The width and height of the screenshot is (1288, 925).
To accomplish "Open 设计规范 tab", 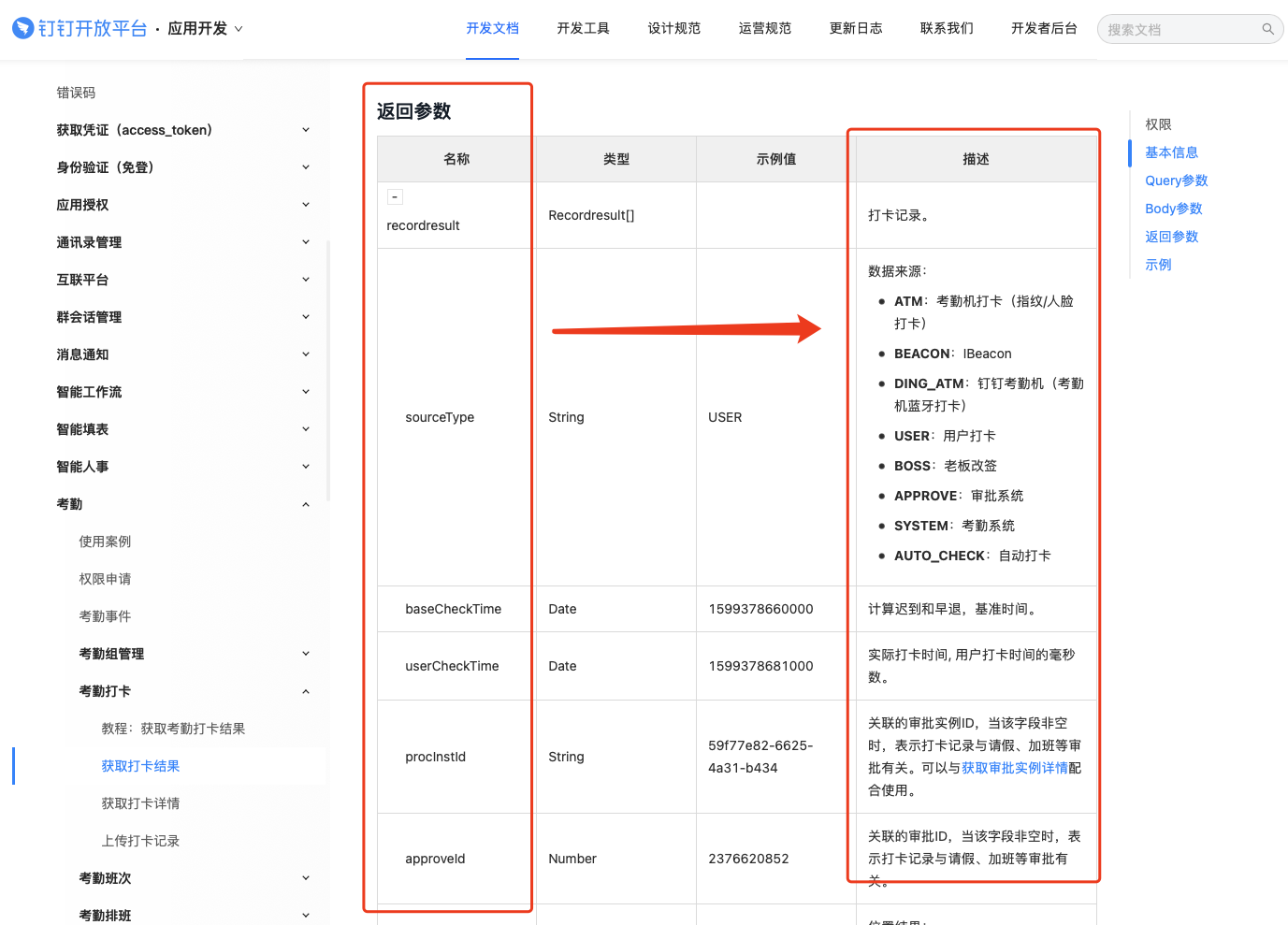I will [673, 29].
